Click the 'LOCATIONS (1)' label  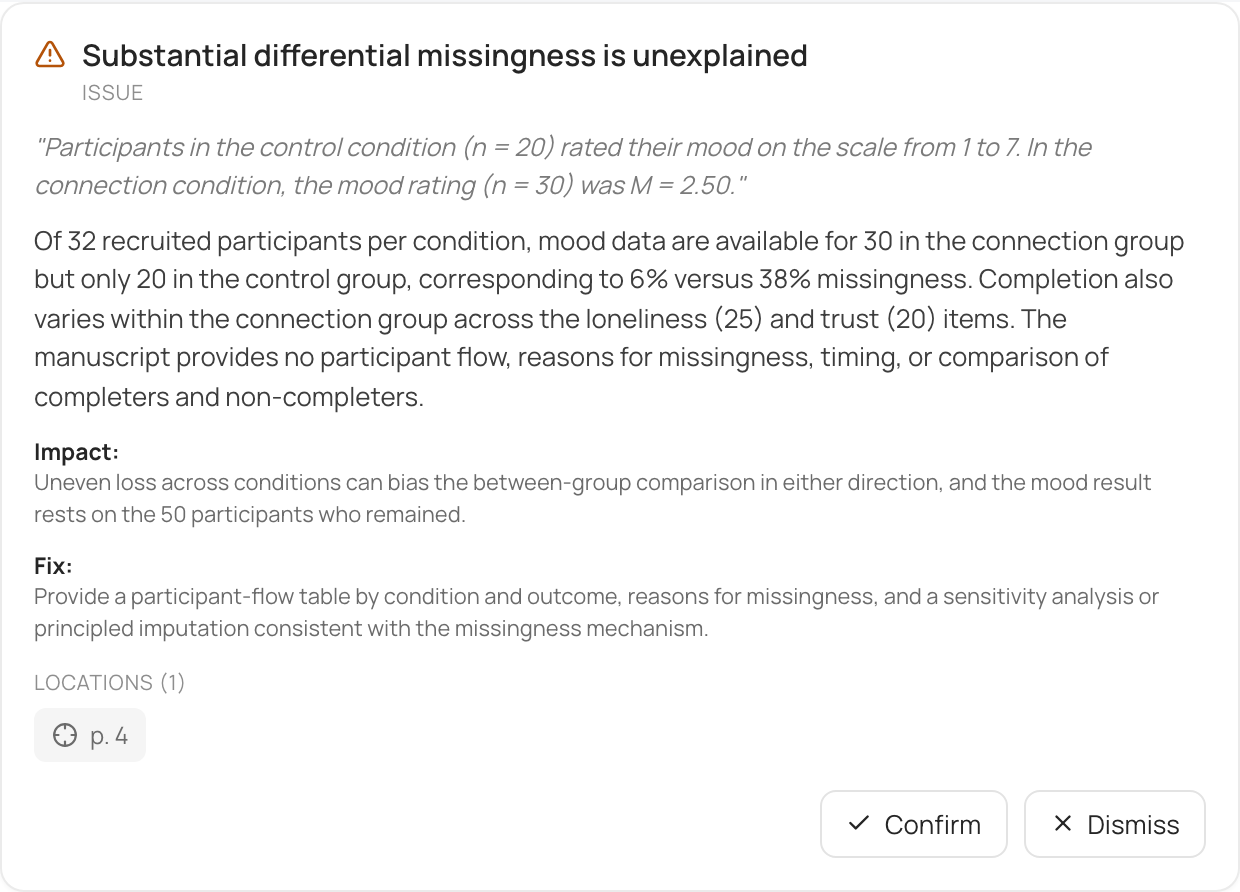coord(110,683)
